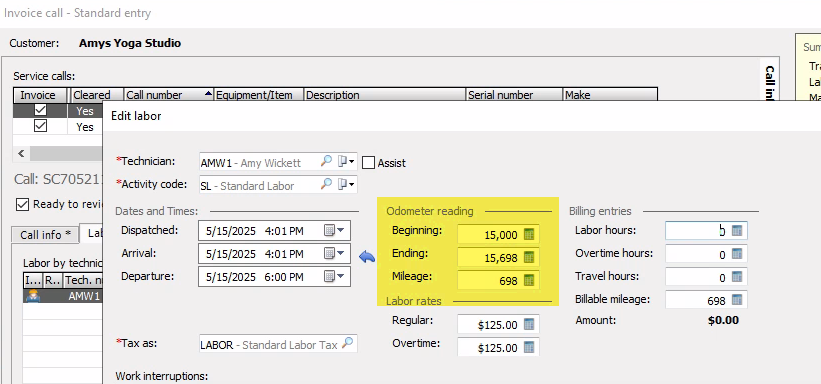Click the Invoice column header
This screenshot has width=821, height=384.
point(40,95)
